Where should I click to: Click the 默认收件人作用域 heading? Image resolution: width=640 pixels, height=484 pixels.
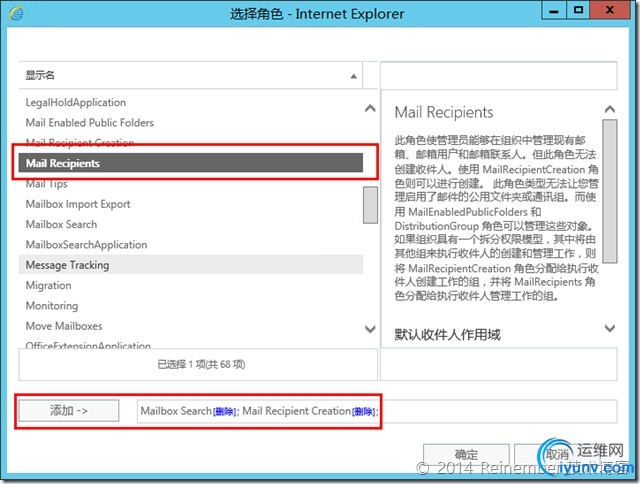pos(447,335)
